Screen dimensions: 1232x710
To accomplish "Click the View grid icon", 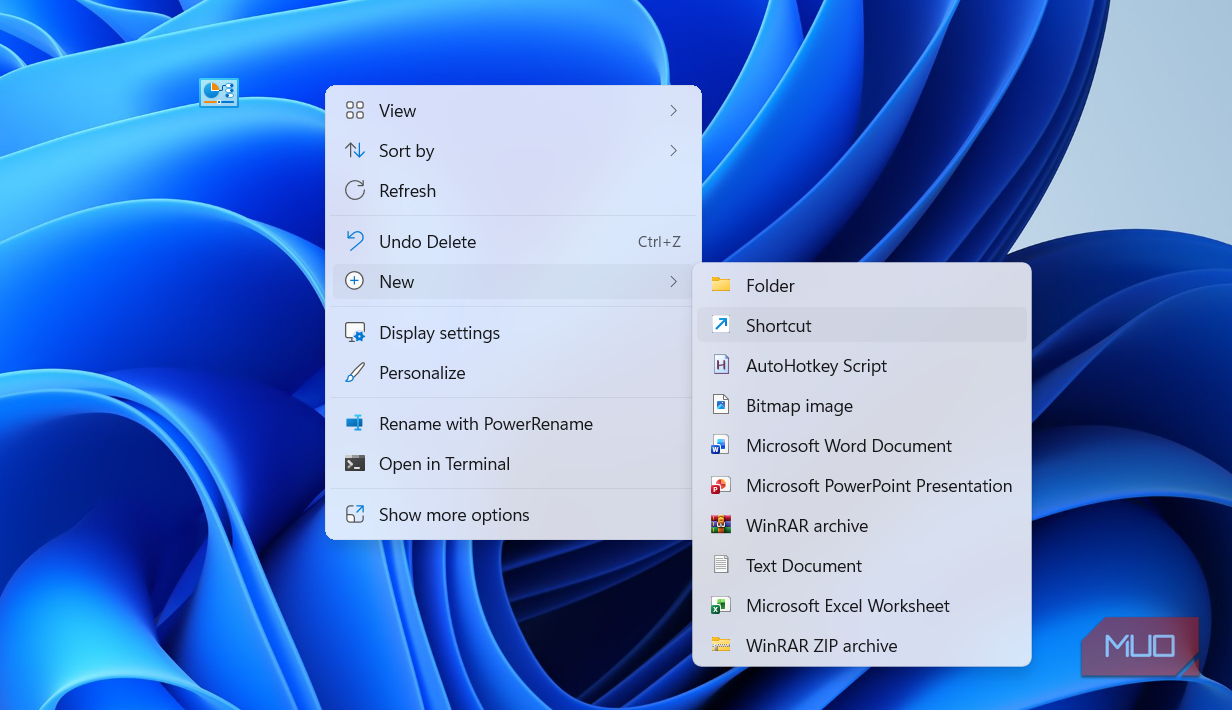I will click(355, 110).
